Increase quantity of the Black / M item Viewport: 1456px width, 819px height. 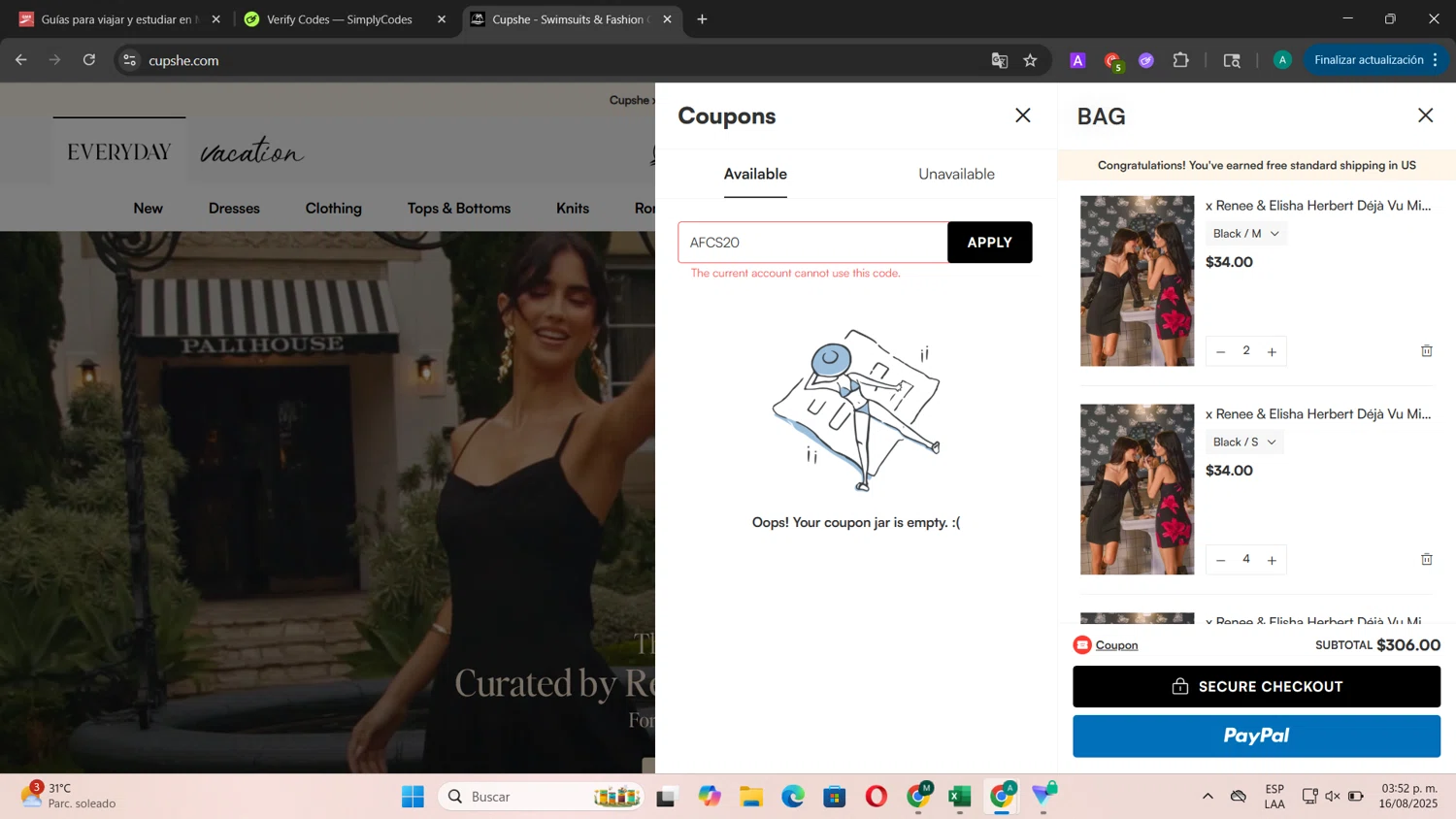1272,351
